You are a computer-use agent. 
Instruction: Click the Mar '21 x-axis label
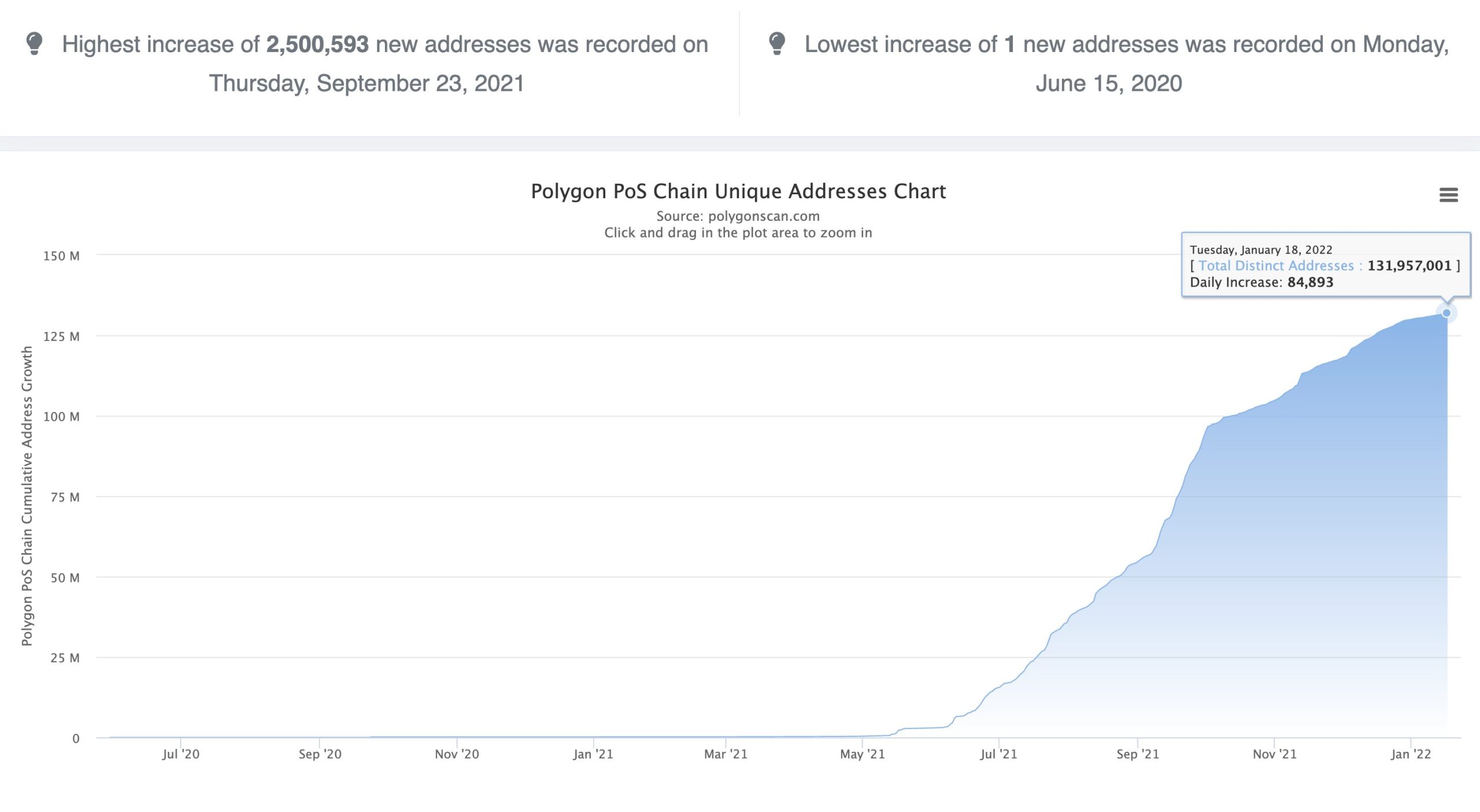726,754
